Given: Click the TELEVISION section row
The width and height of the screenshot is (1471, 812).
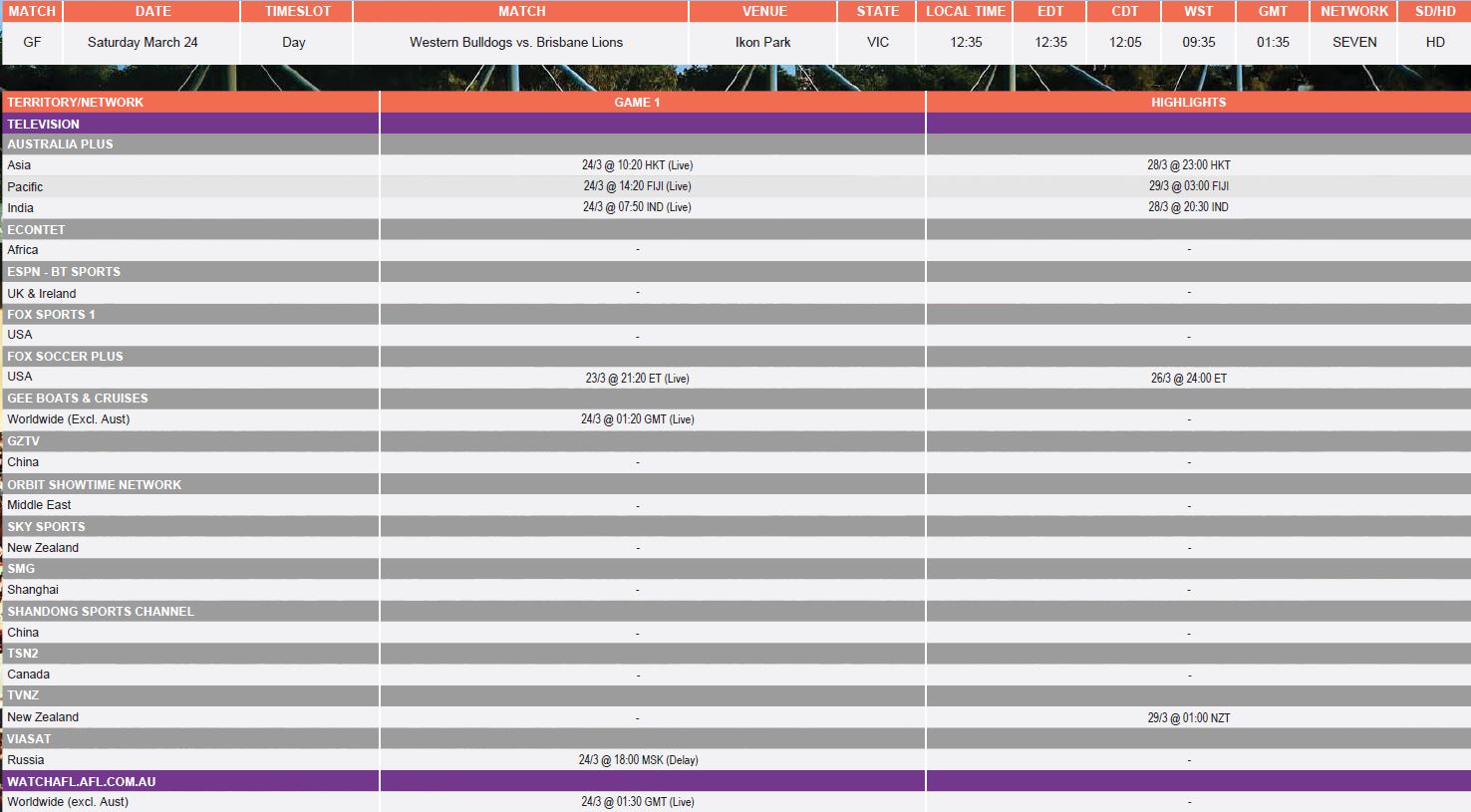Looking at the screenshot, I should [x=735, y=124].
